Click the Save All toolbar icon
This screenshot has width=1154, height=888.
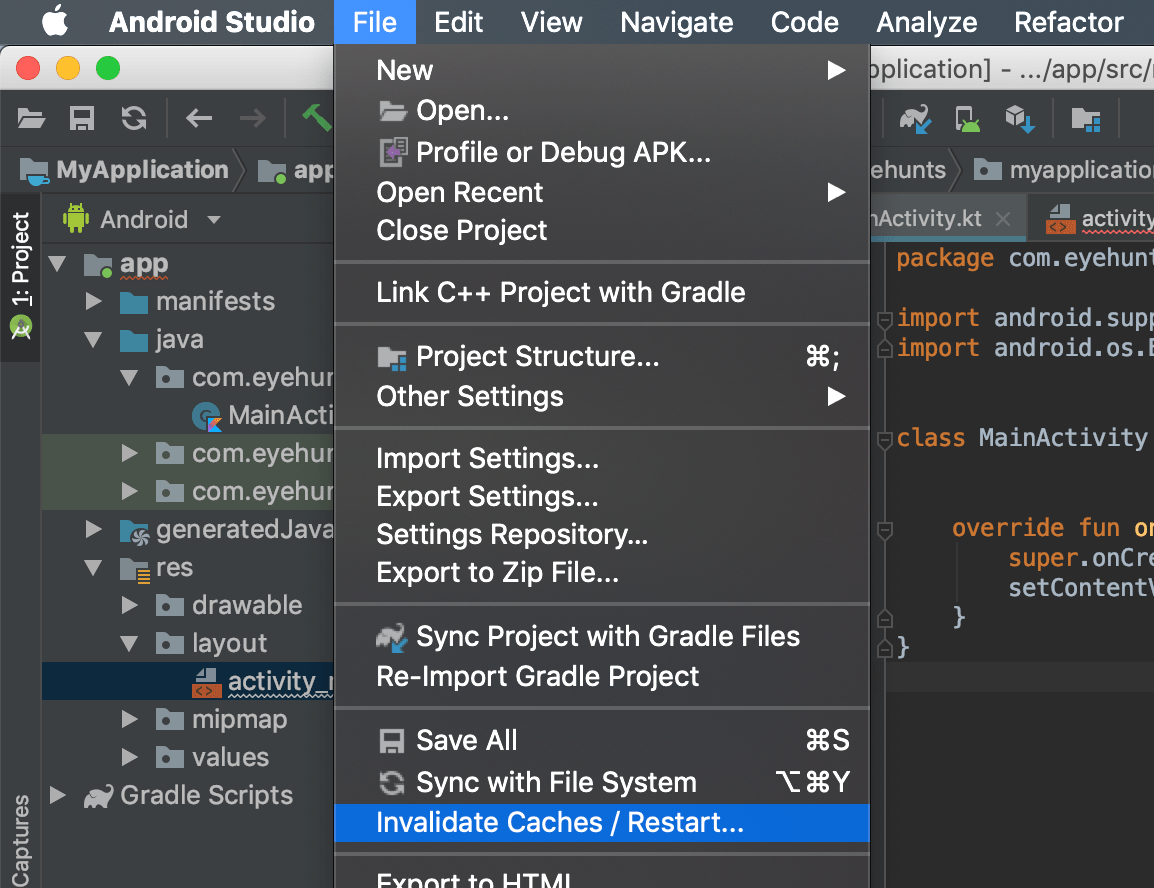(x=81, y=118)
